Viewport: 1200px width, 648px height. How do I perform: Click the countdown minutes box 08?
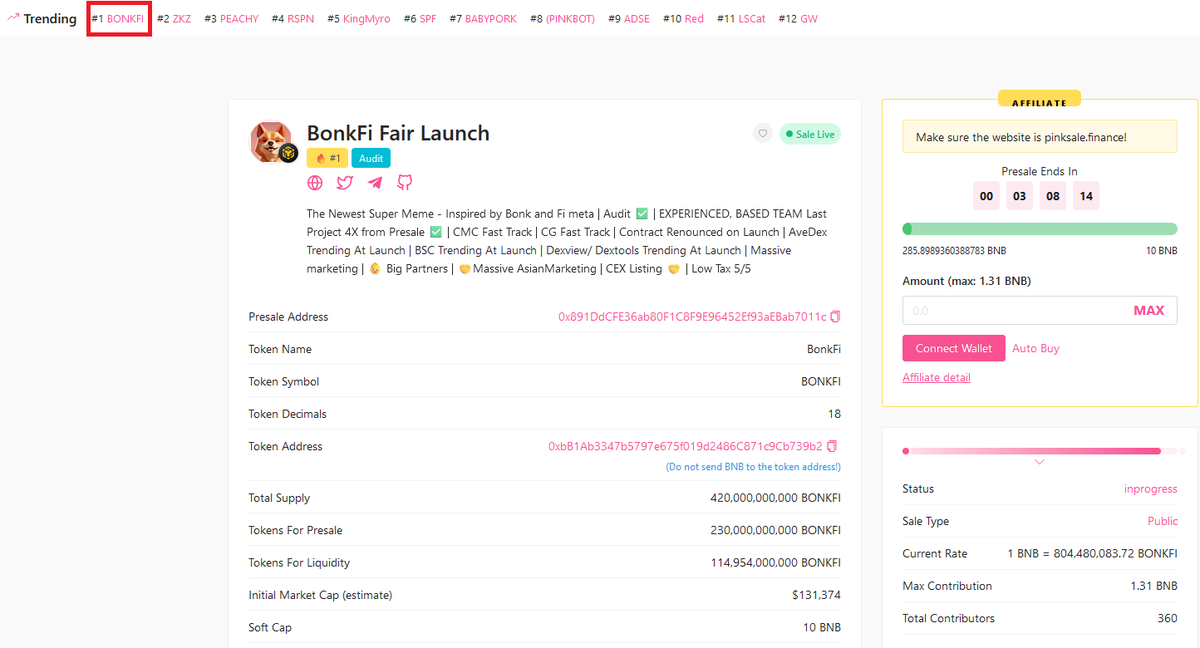click(x=1053, y=196)
